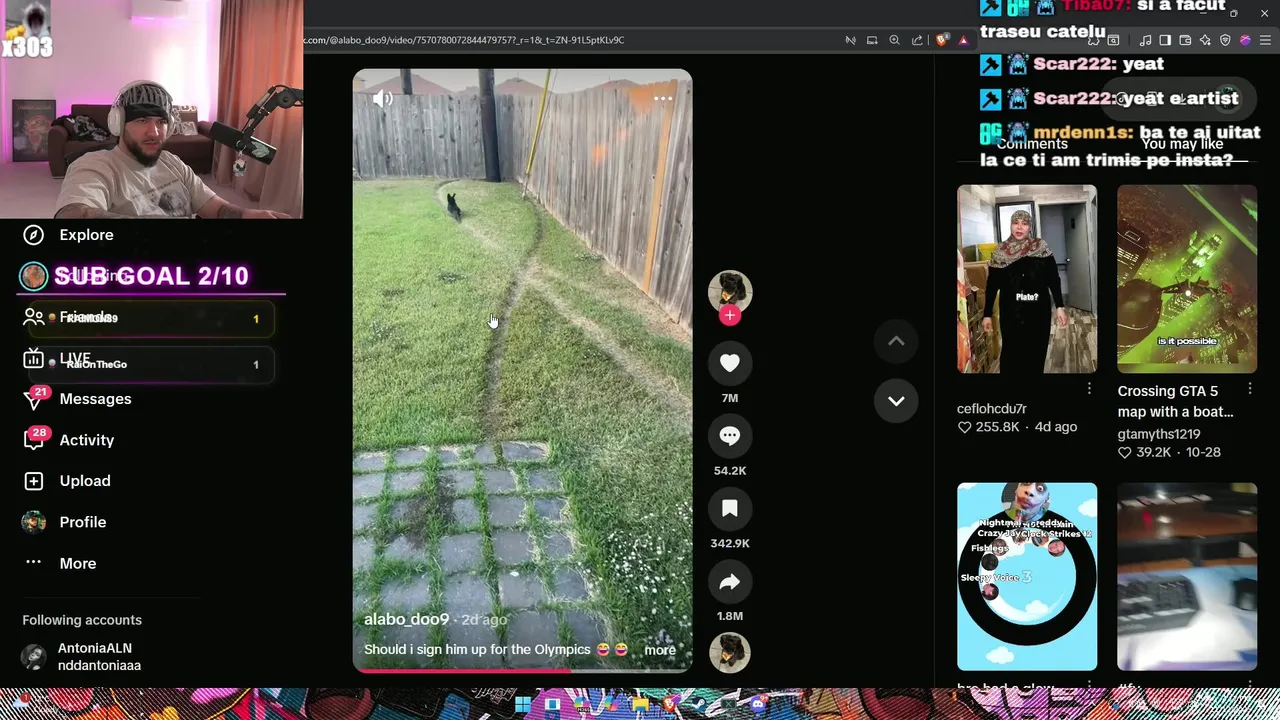Open the Brave playlist music note icon

tap(1145, 40)
